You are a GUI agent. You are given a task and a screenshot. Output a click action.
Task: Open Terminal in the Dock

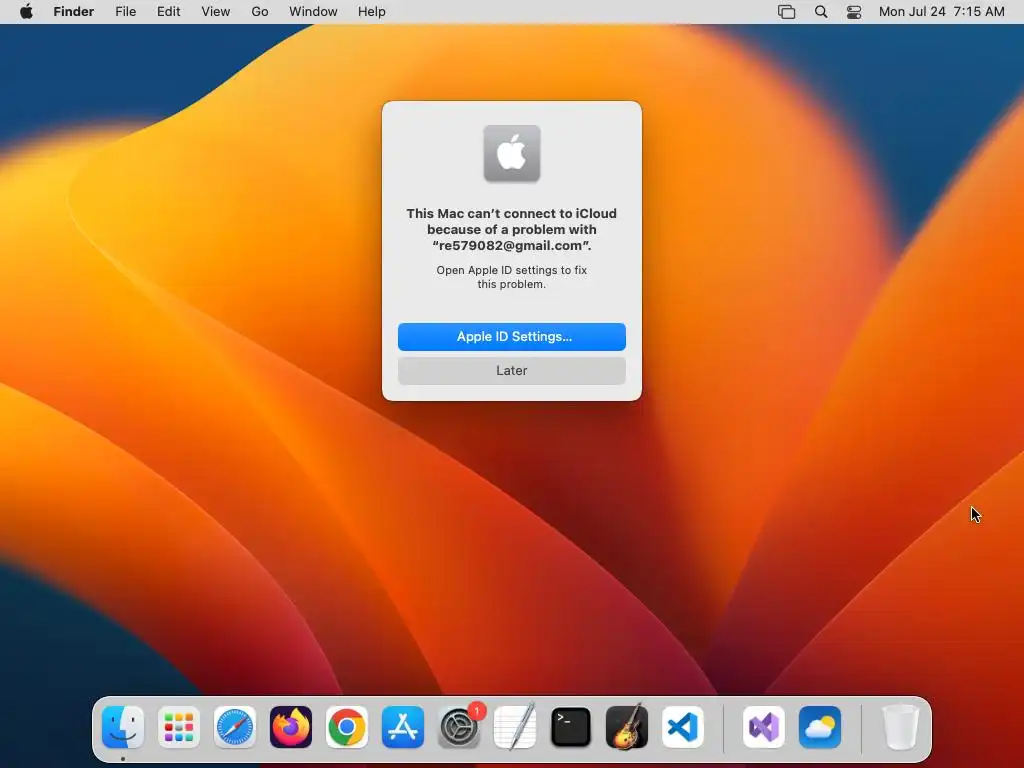[x=571, y=728]
